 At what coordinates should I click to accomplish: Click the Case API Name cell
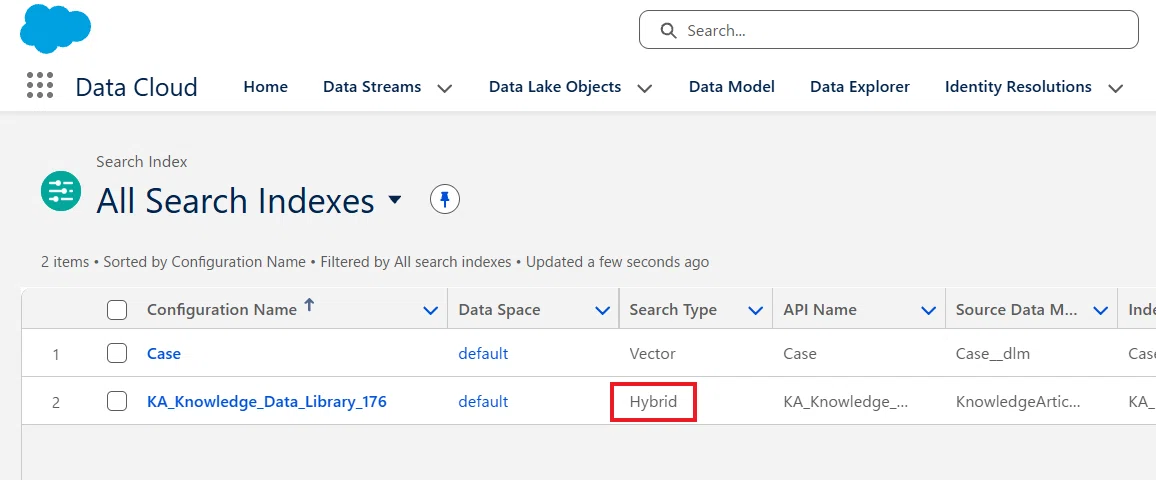tap(800, 353)
